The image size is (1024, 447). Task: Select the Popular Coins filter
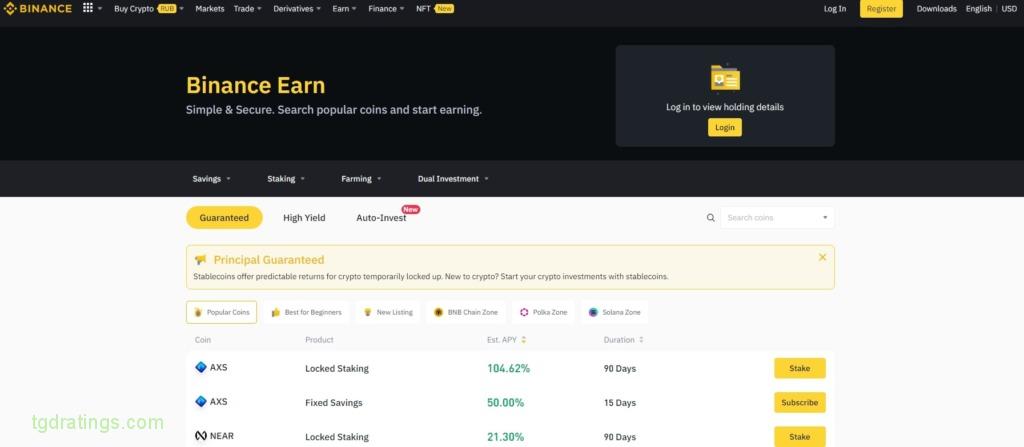coord(221,312)
